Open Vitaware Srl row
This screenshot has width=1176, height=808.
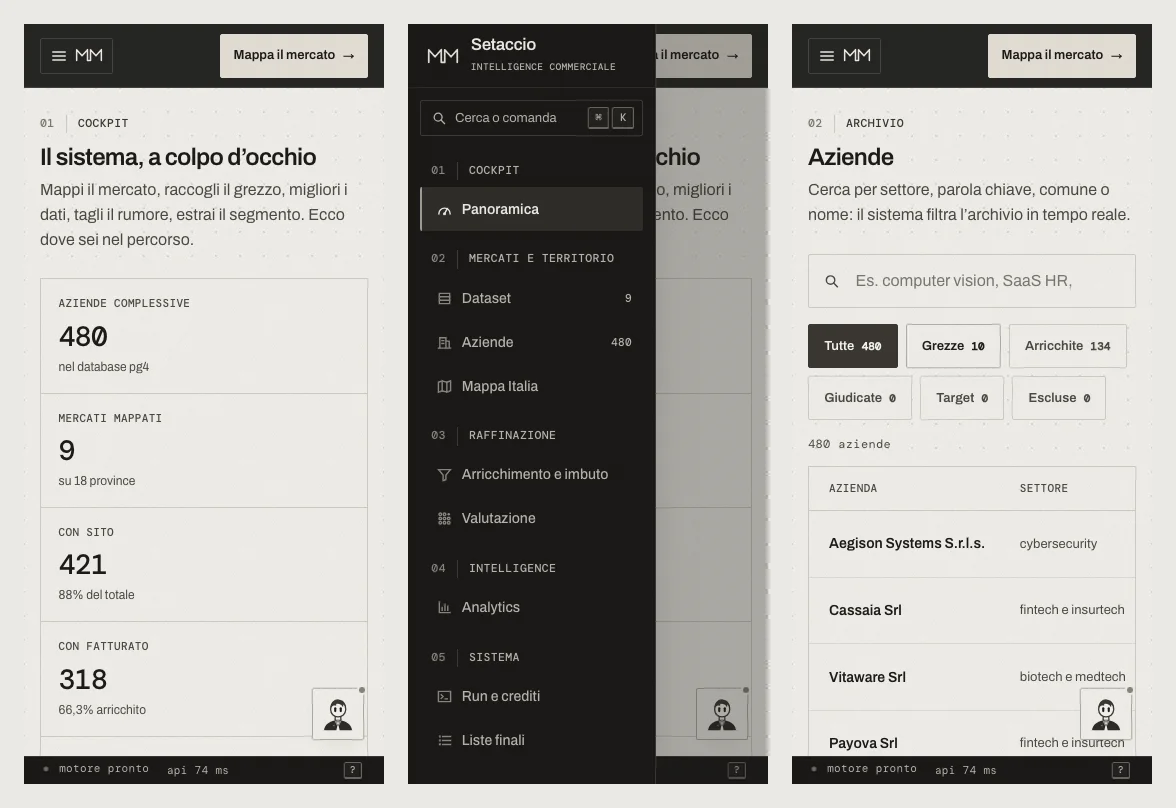pos(972,677)
